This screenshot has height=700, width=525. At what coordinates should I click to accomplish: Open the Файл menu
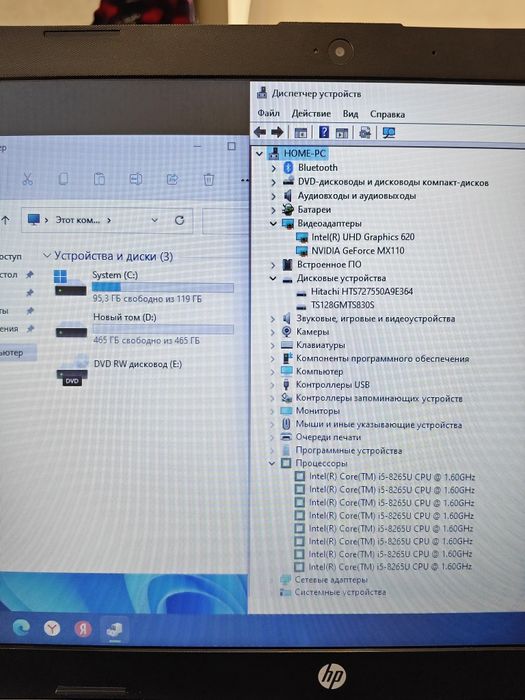click(268, 113)
